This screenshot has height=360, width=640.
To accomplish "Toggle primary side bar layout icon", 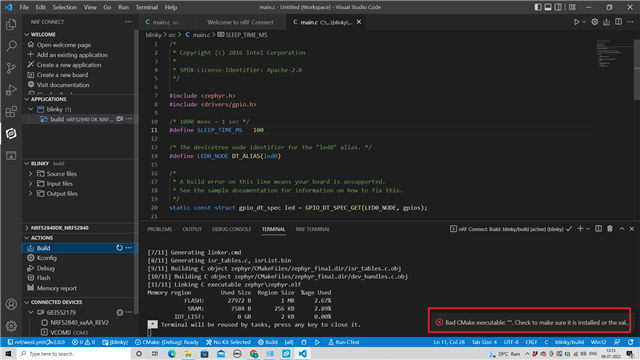I will [x=538, y=7].
